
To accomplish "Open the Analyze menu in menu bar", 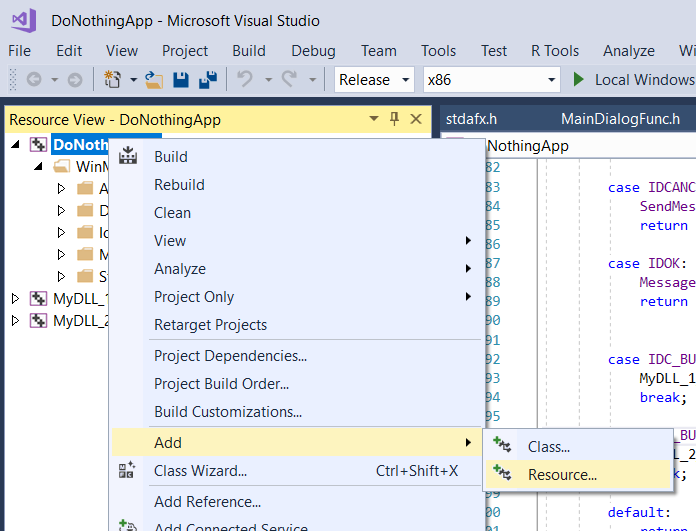I will (629, 51).
